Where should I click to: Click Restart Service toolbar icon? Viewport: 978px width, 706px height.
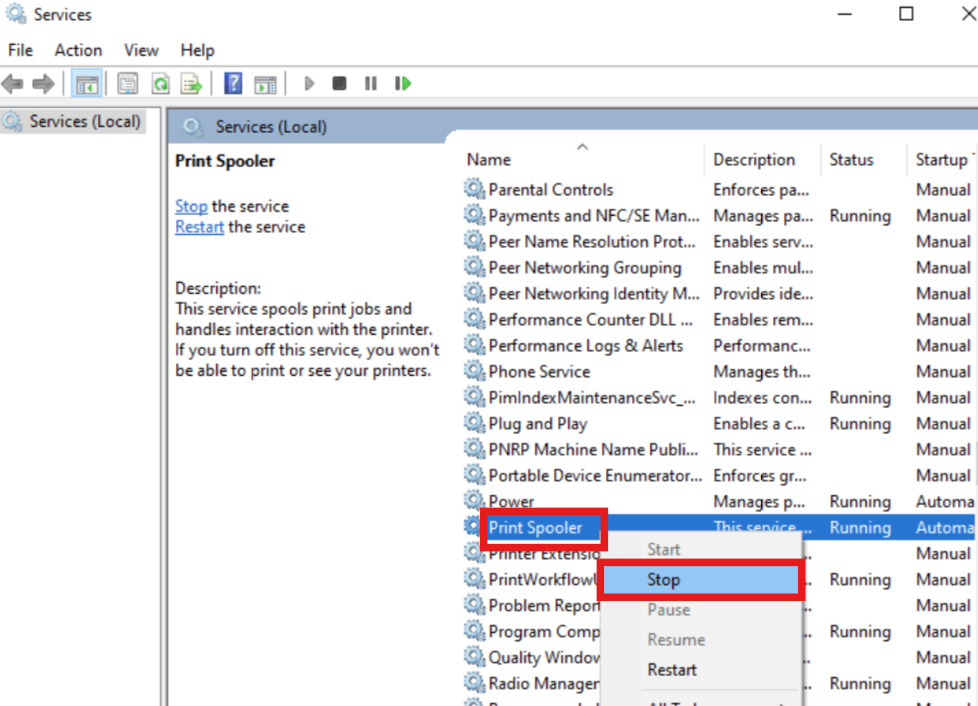click(x=403, y=84)
